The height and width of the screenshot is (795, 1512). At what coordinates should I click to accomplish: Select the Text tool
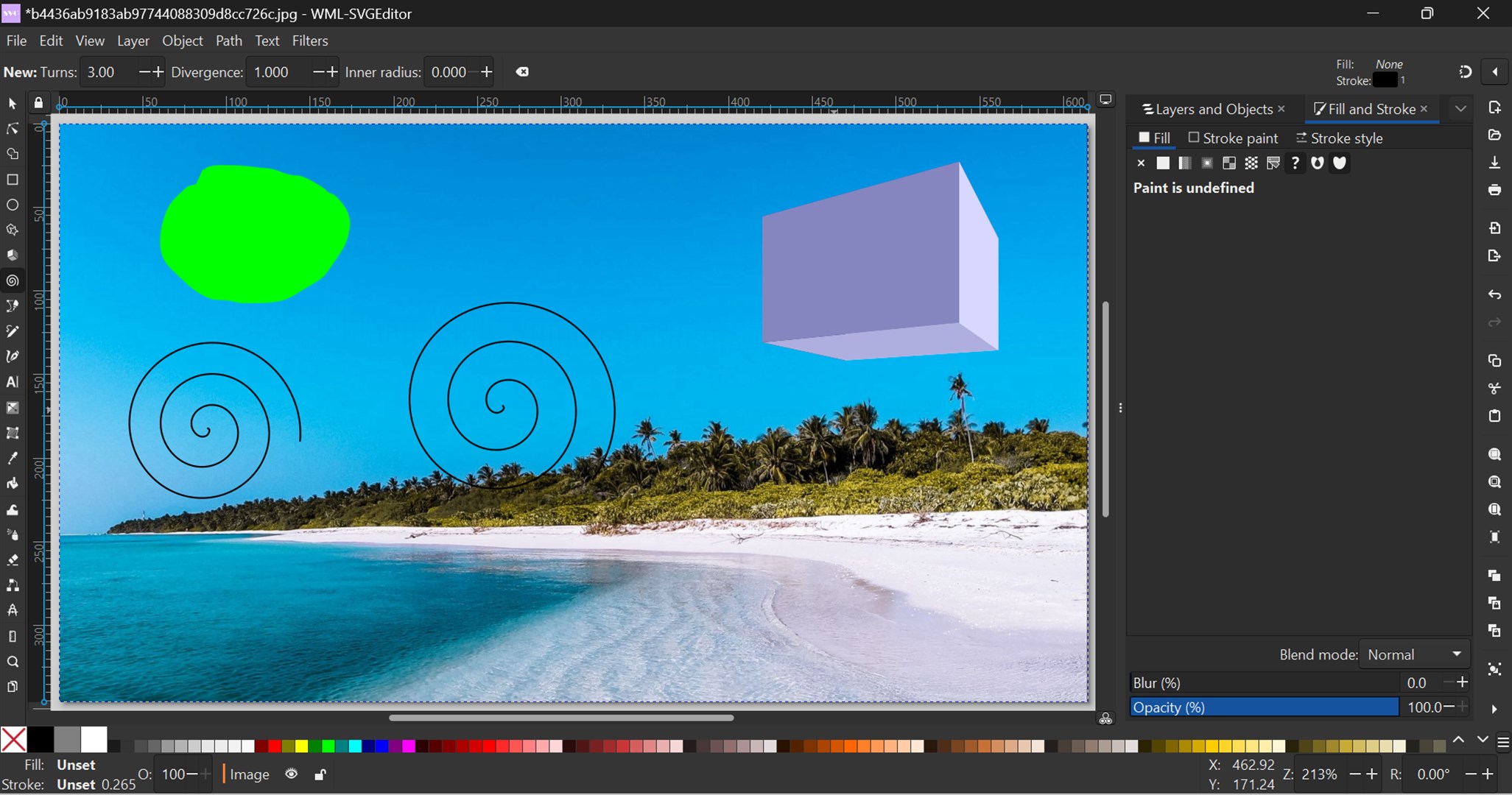(14, 381)
